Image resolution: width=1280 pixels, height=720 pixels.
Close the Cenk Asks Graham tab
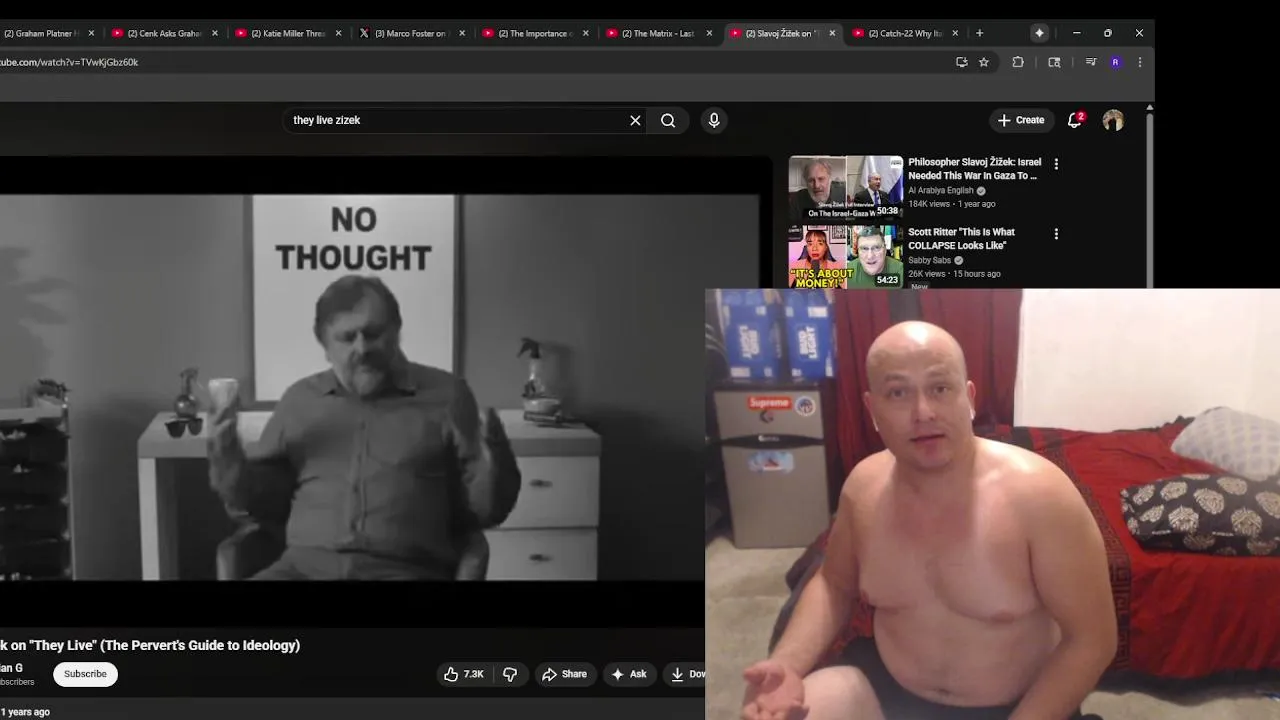click(x=214, y=33)
